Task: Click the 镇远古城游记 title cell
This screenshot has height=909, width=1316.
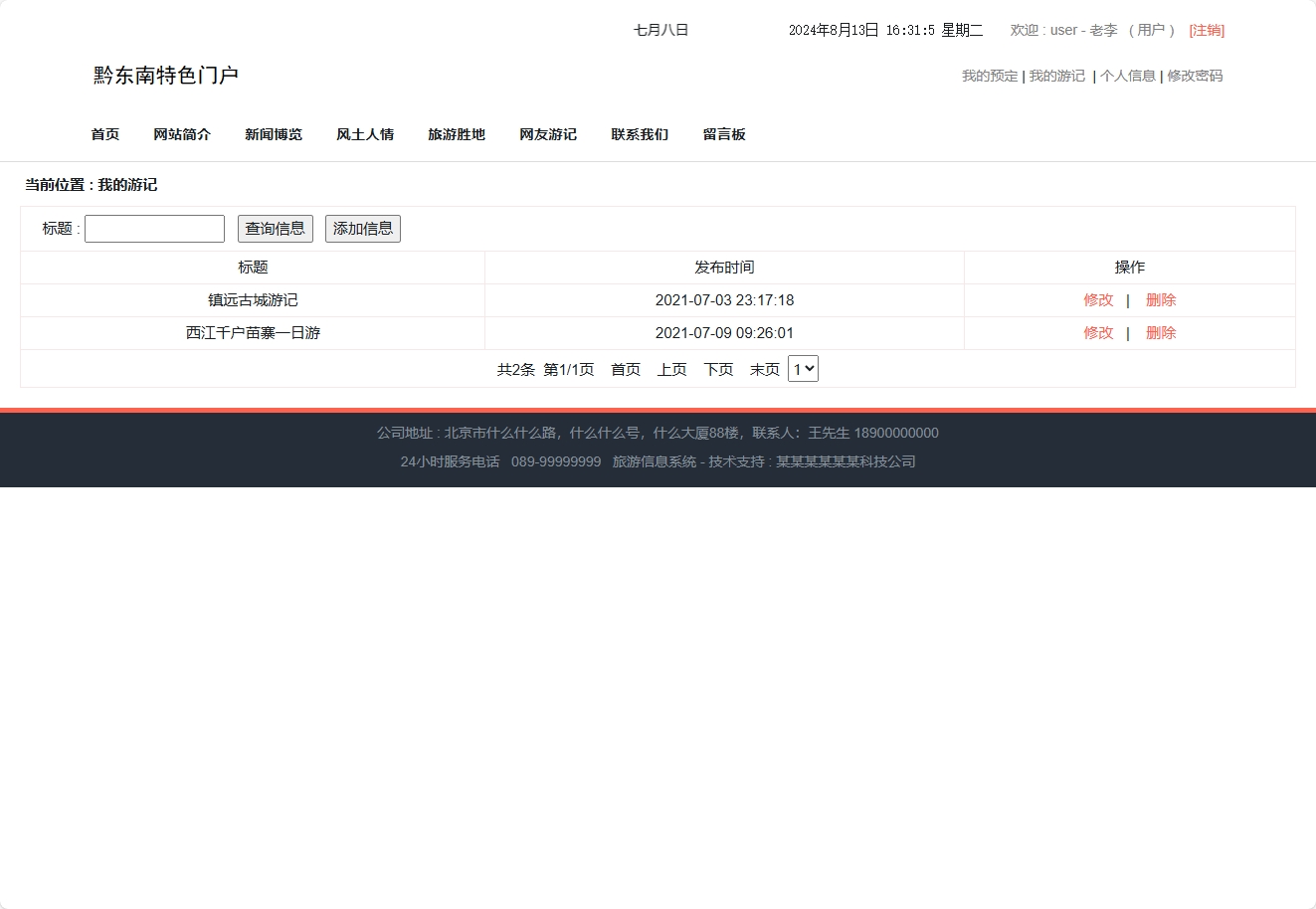Action: [253, 300]
